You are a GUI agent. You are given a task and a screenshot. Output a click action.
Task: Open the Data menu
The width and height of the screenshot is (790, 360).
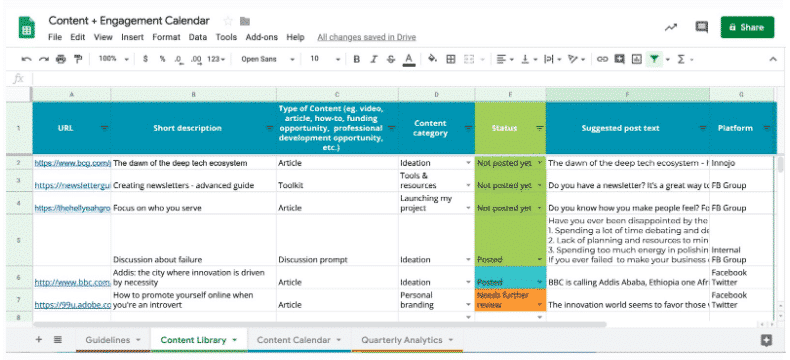point(198,37)
